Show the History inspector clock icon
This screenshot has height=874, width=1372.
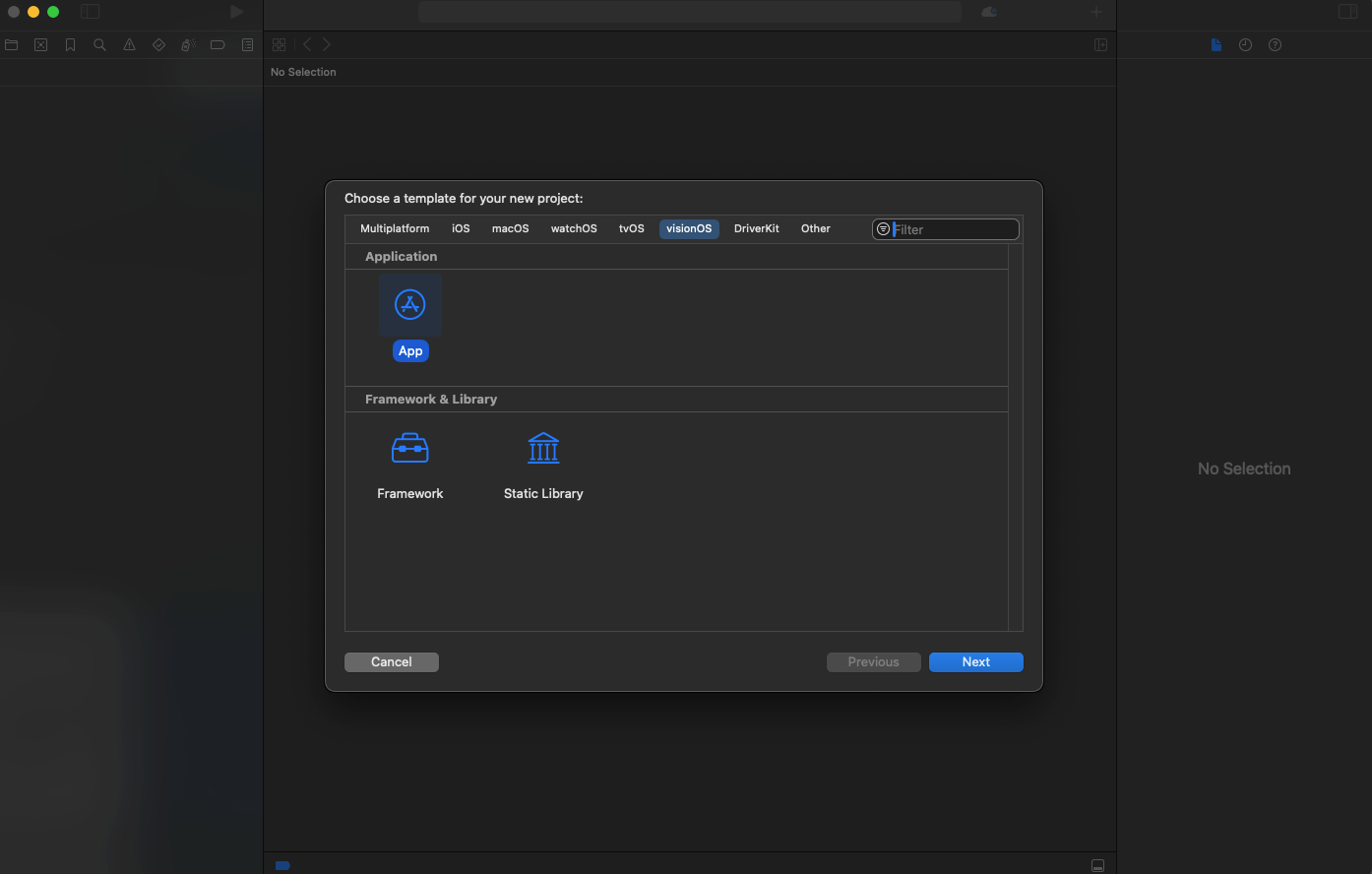(x=1245, y=45)
